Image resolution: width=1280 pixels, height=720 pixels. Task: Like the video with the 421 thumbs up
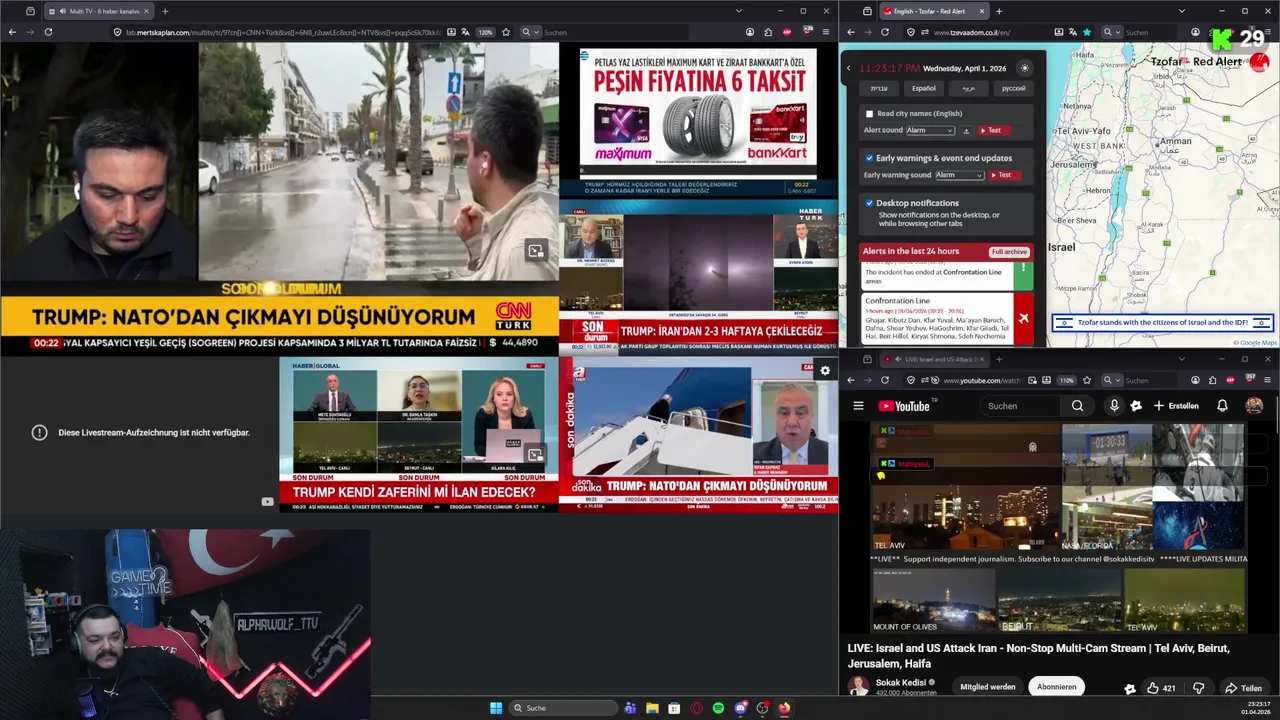[x=1163, y=688]
